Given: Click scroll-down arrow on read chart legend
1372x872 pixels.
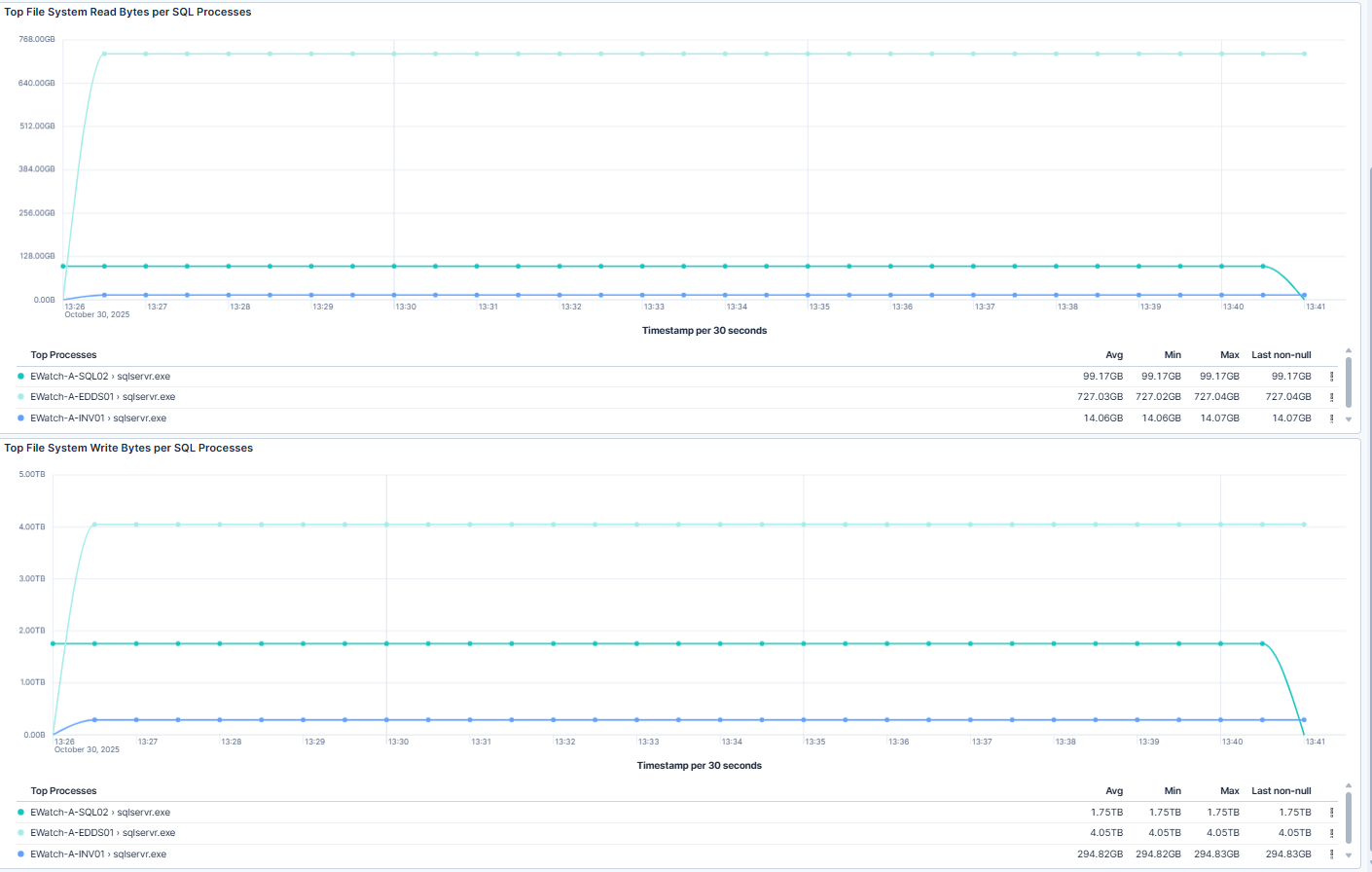Looking at the screenshot, I should [1348, 418].
